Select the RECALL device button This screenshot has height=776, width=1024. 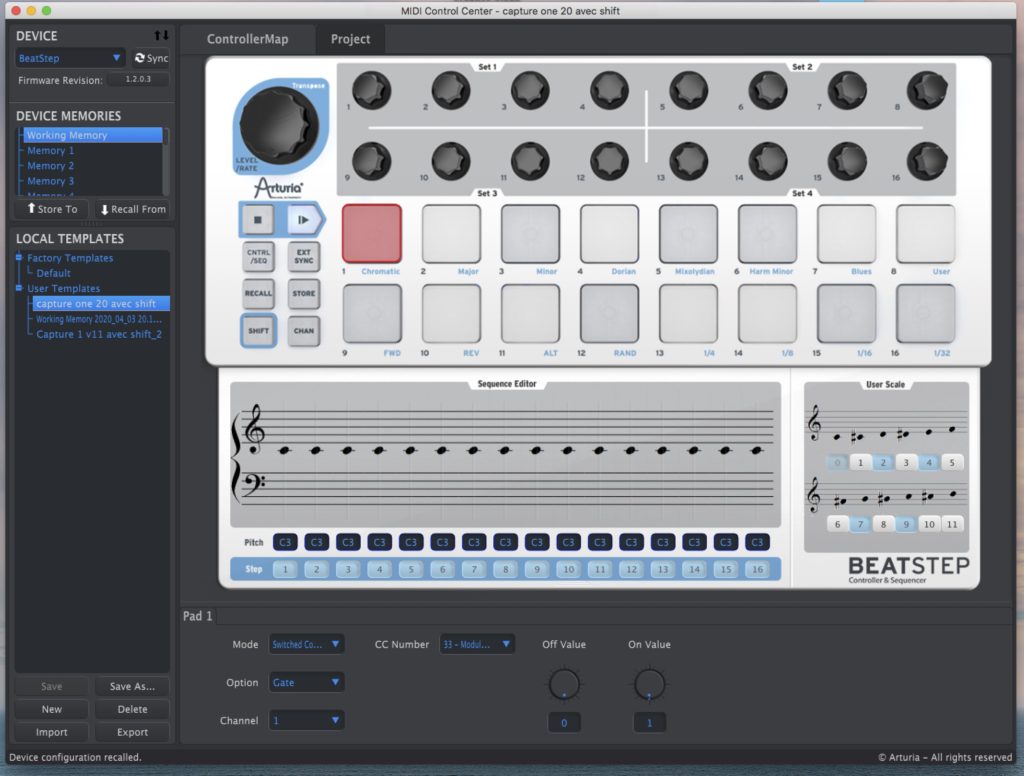point(259,294)
